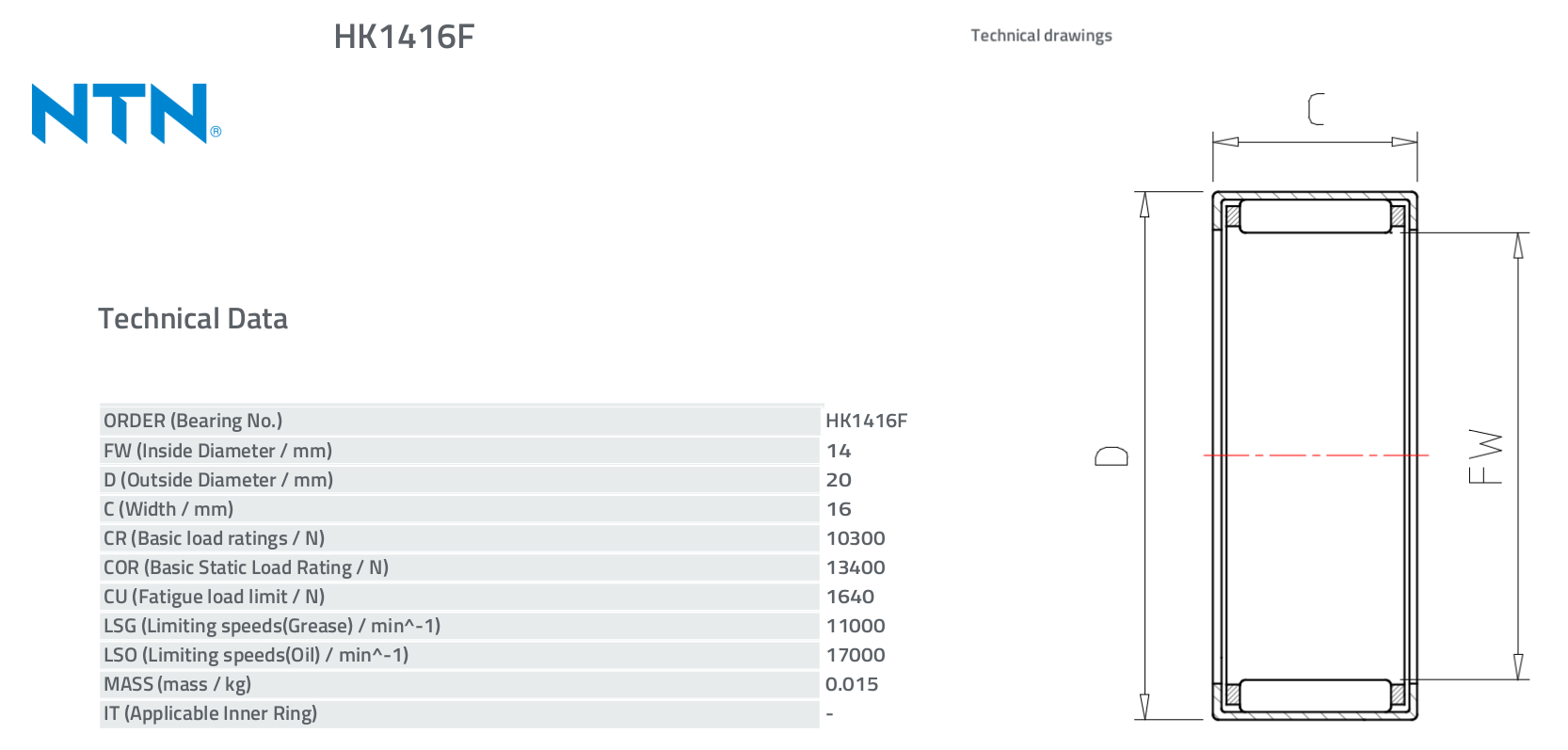This screenshot has height=750, width=1568.
Task: Click the NTN logo
Action: tap(126, 113)
